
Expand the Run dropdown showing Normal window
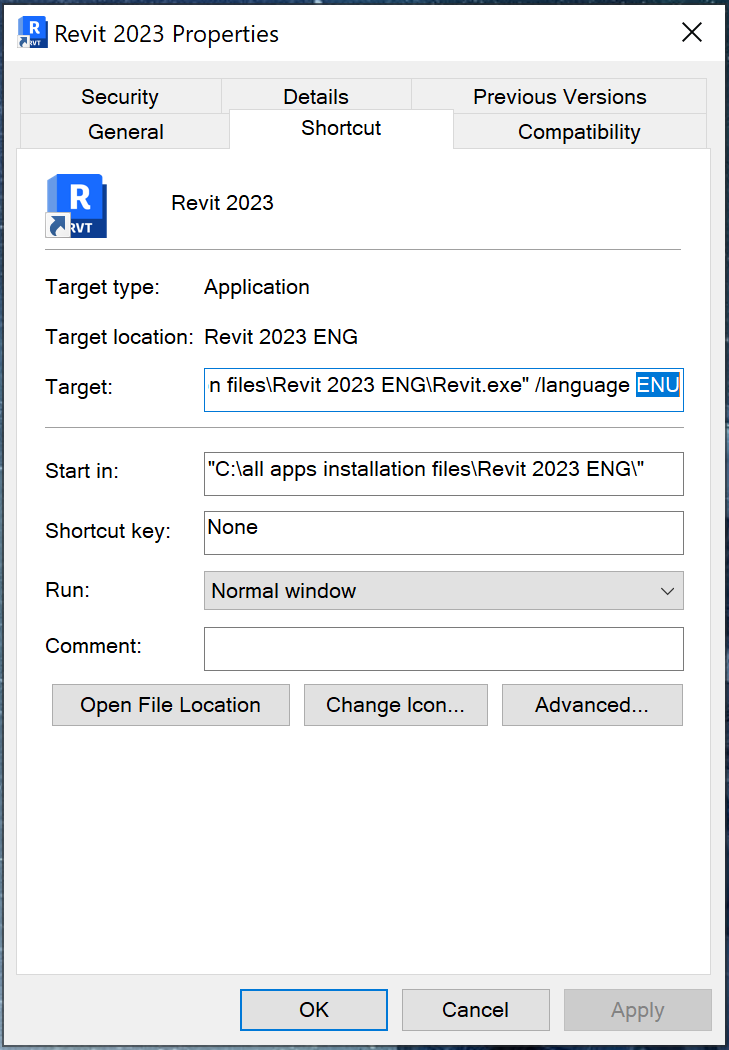click(x=443, y=591)
